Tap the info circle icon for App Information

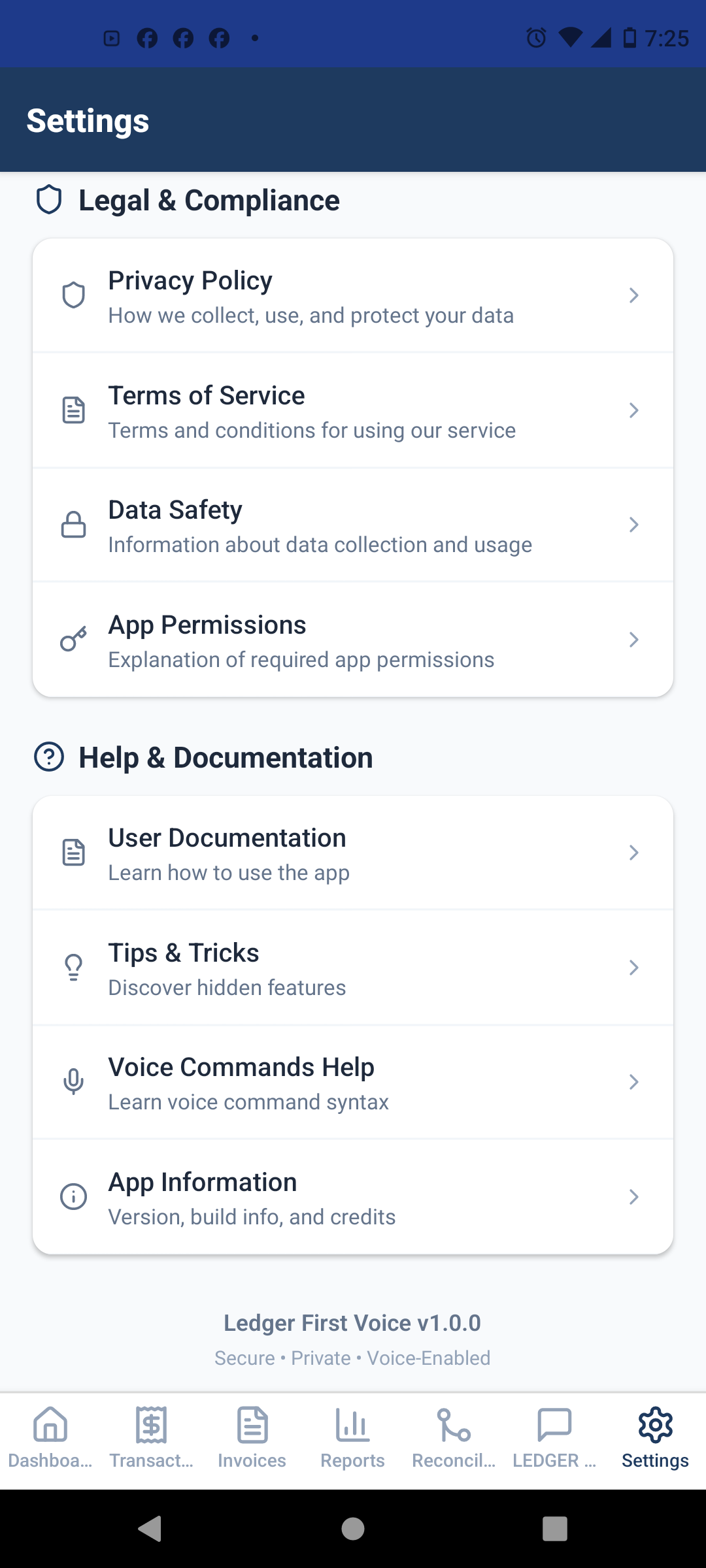73,1197
